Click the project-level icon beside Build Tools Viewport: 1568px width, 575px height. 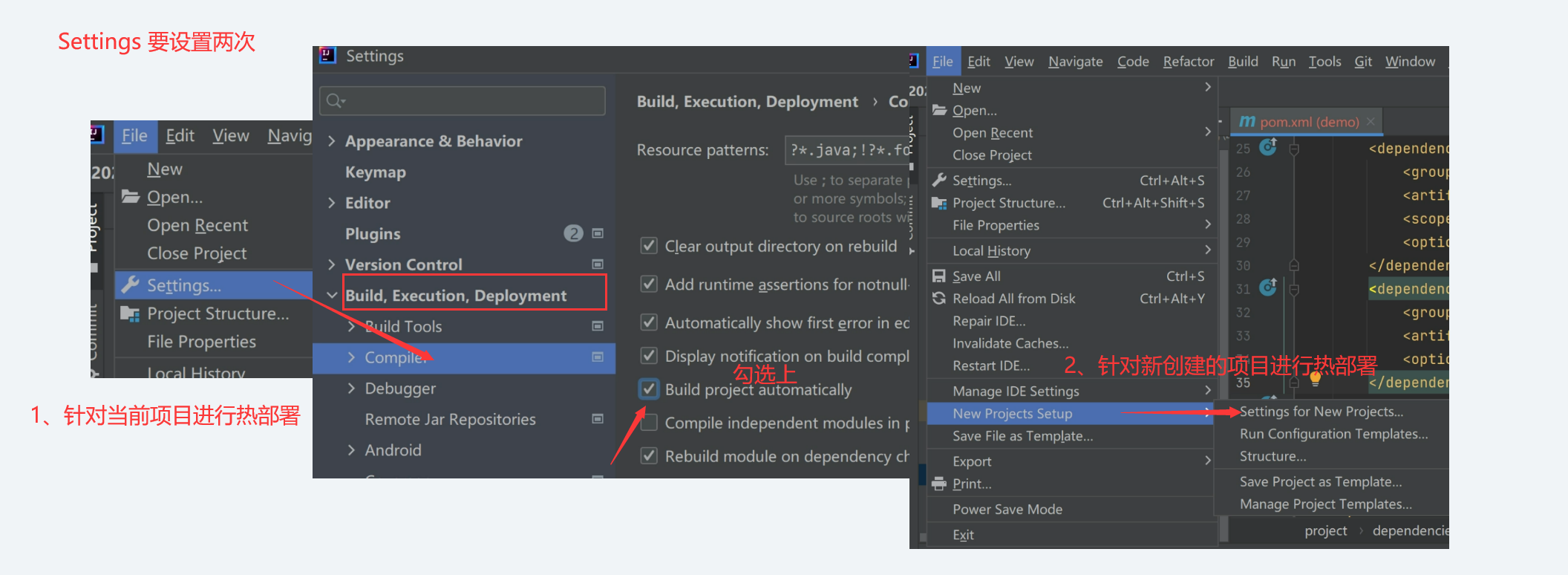tap(598, 326)
